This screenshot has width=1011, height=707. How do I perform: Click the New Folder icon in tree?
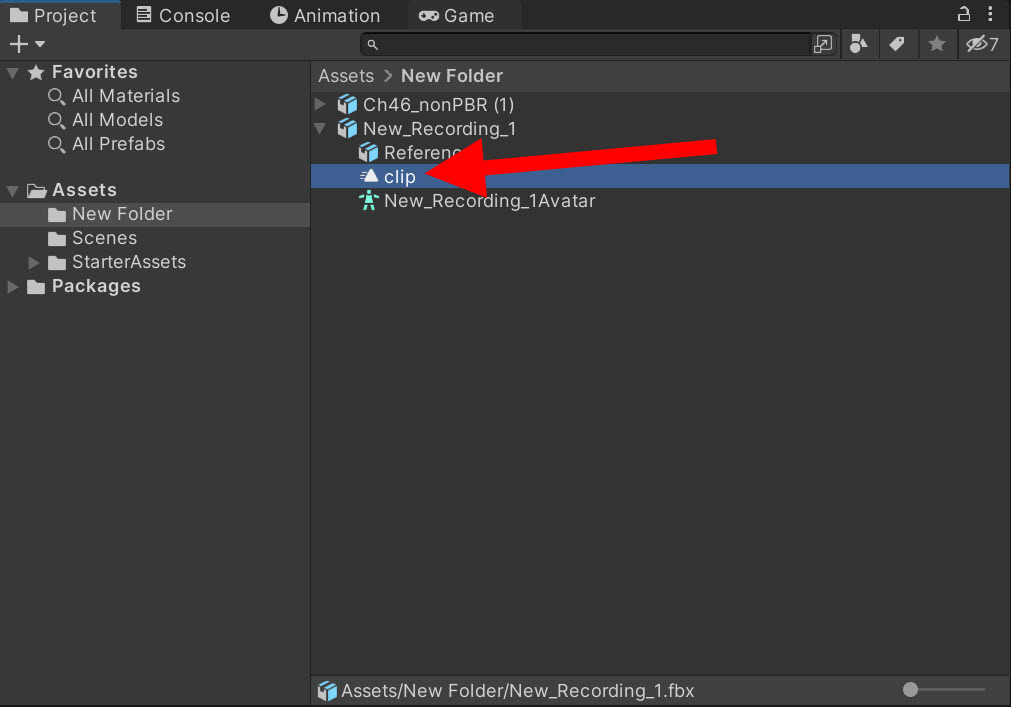tap(57, 215)
